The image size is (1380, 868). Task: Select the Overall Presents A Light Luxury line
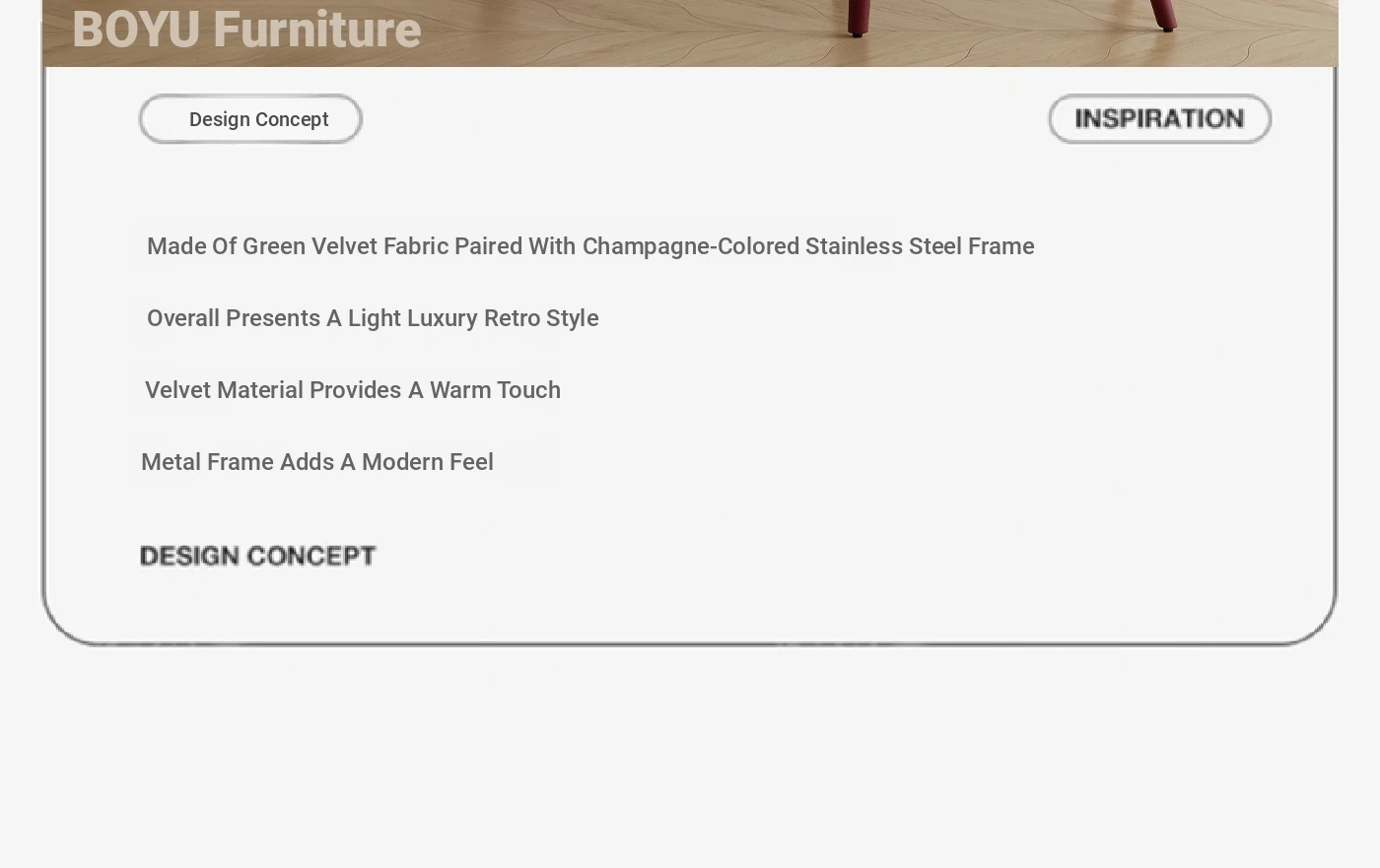(373, 318)
